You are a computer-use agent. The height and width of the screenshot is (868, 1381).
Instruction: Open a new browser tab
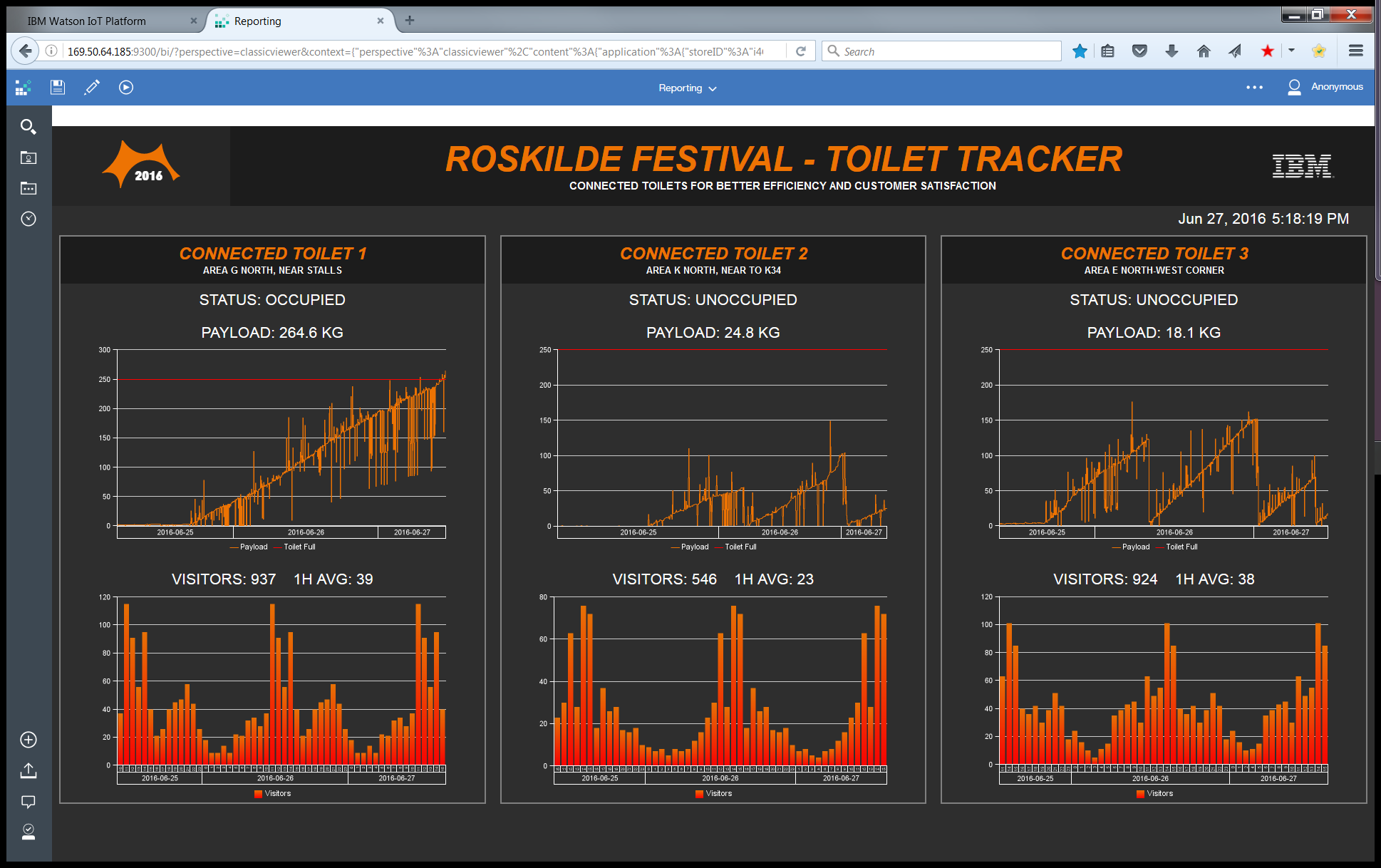click(409, 21)
